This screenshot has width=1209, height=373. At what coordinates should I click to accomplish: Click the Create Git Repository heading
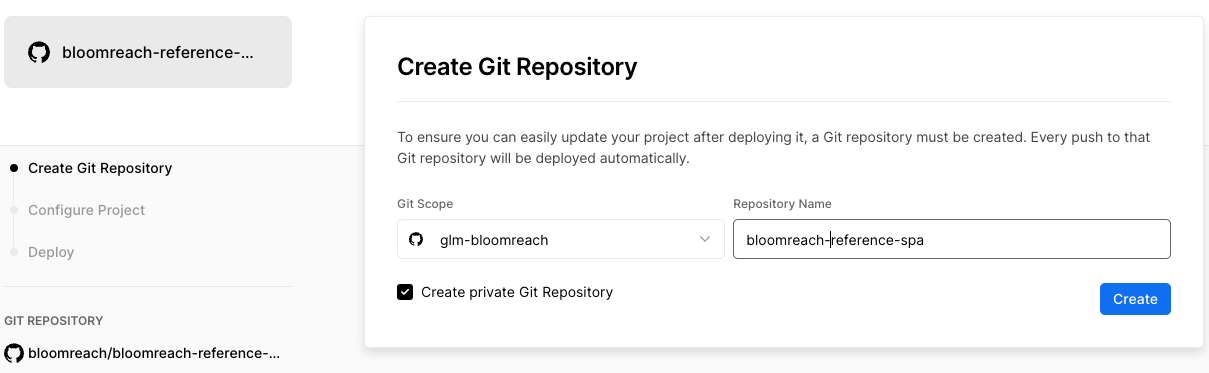[x=517, y=67]
